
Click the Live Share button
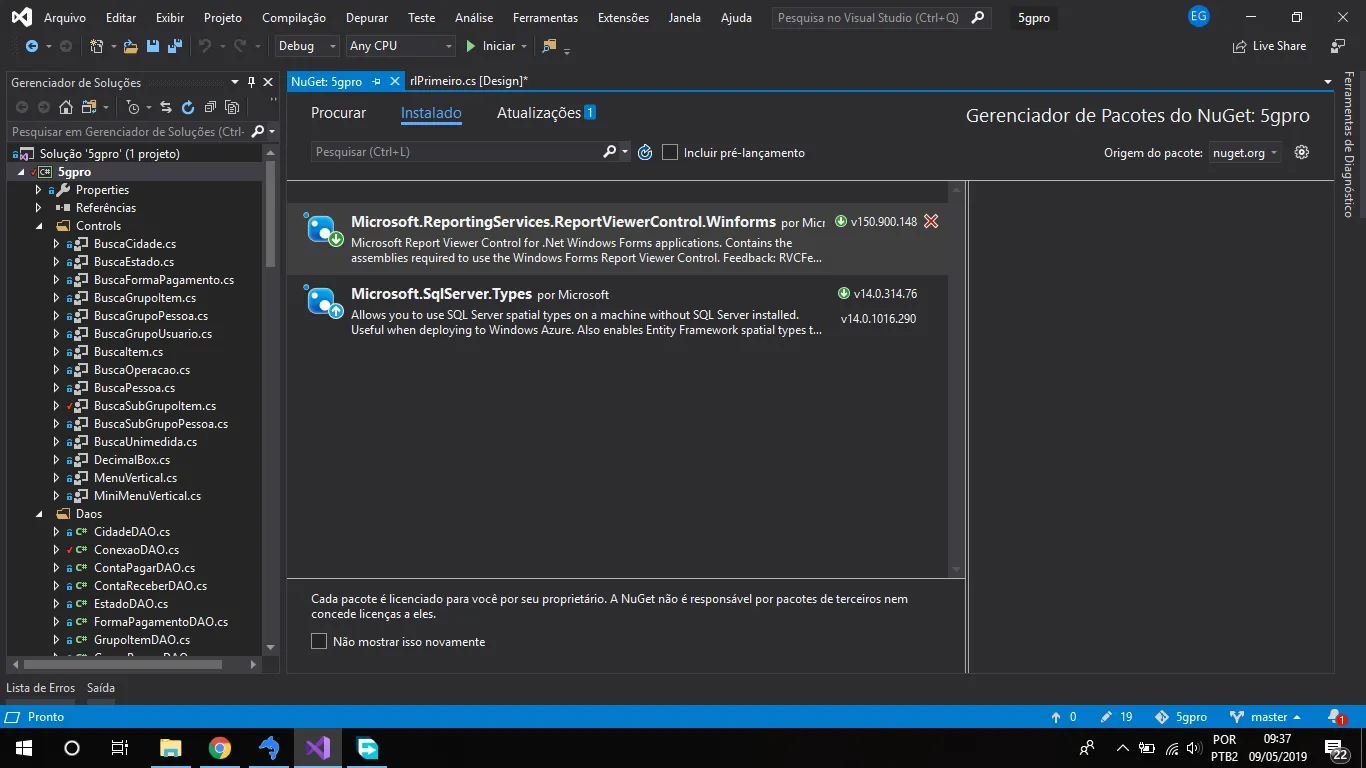pos(1270,46)
